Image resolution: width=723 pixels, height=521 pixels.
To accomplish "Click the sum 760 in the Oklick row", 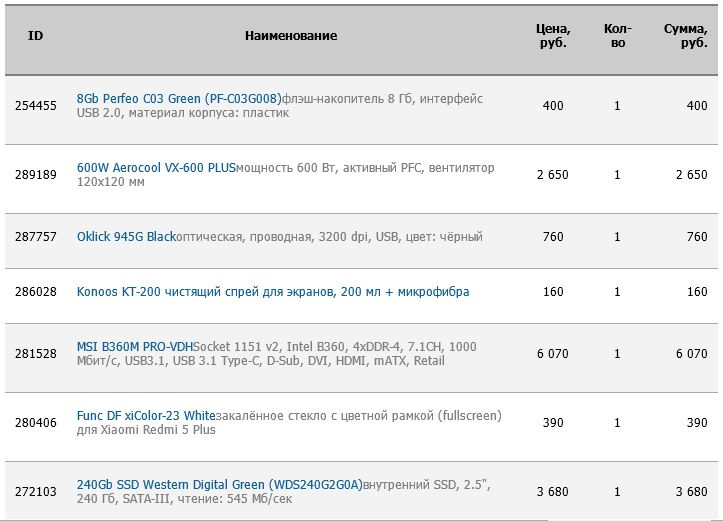I will coord(697,237).
